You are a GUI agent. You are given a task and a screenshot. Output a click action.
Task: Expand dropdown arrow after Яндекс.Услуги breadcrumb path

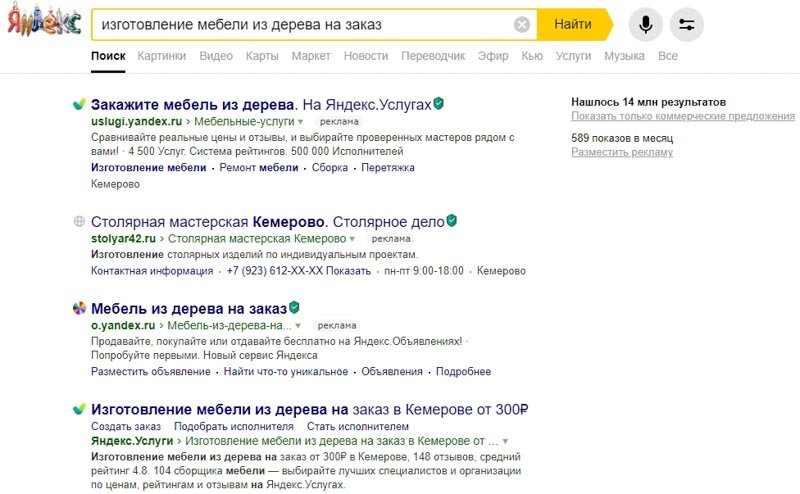pyautogui.click(x=505, y=441)
